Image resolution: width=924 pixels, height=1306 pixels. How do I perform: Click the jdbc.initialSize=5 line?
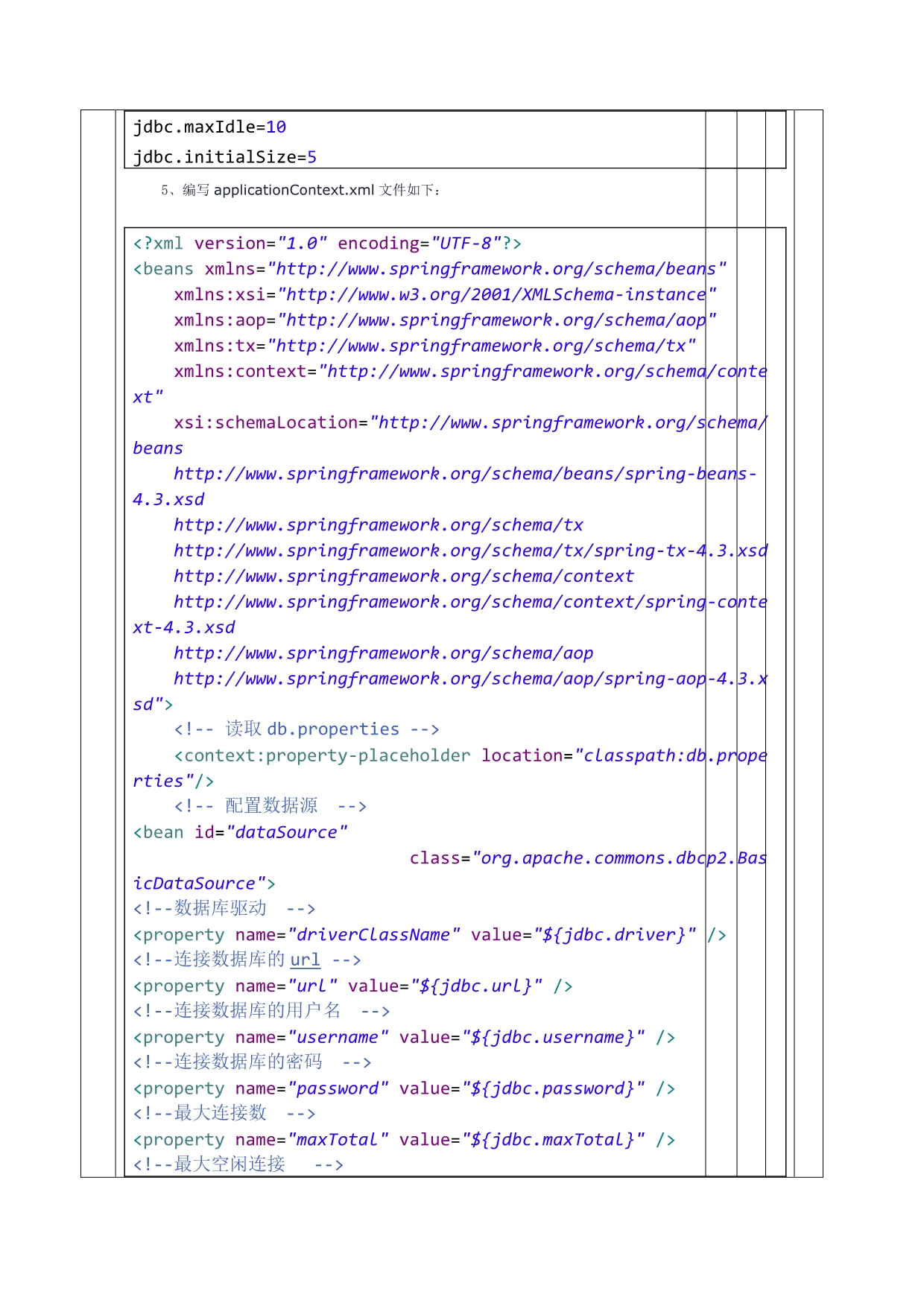coord(224,157)
